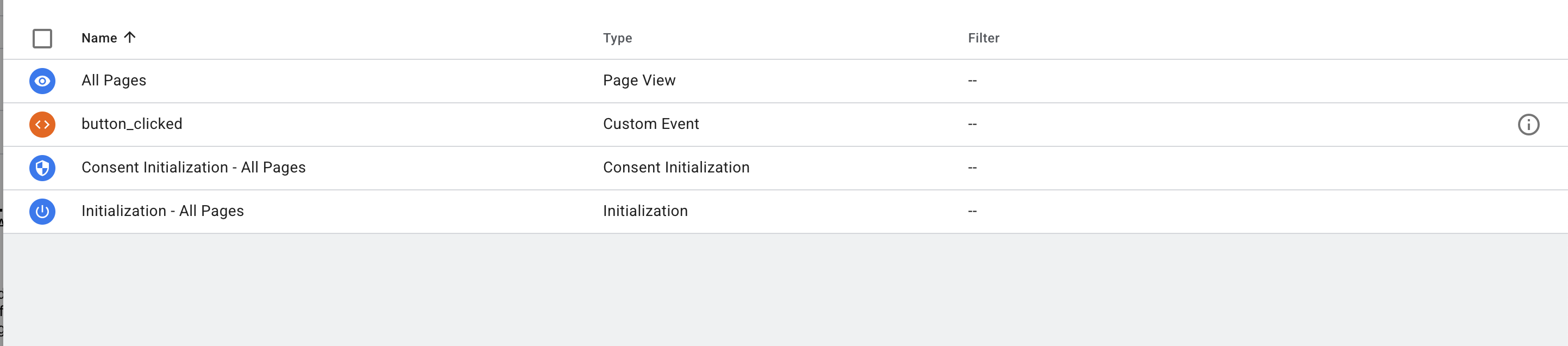This screenshot has height=346, width=1568.
Task: Open the Consent Initialization - All Pages trigger
Action: (193, 168)
